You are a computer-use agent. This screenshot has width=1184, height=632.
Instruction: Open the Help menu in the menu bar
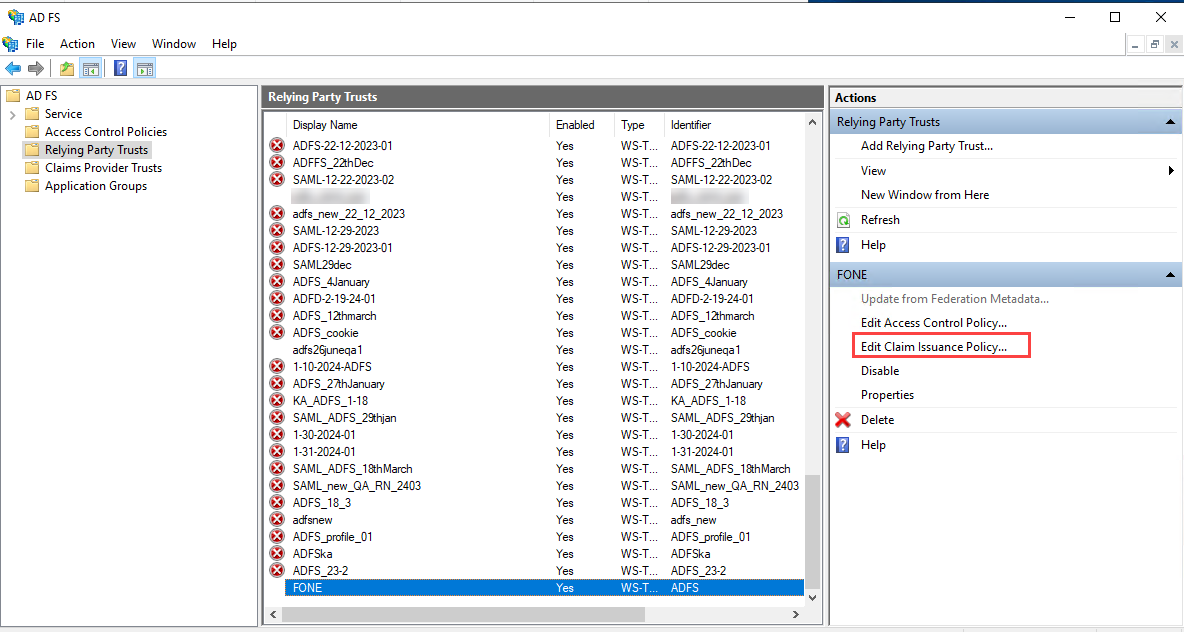[x=224, y=44]
